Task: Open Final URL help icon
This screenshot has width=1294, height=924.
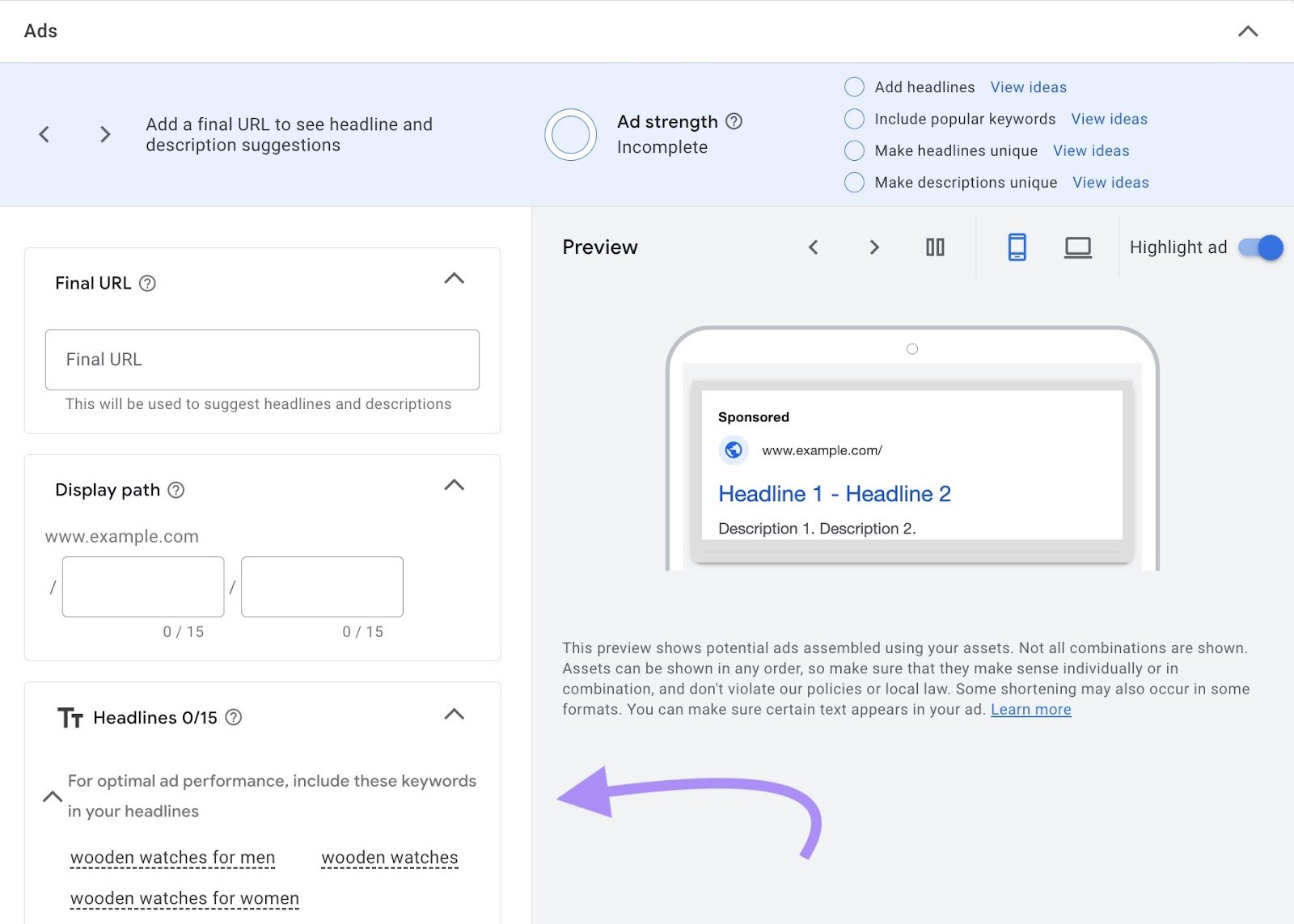Action: click(147, 284)
